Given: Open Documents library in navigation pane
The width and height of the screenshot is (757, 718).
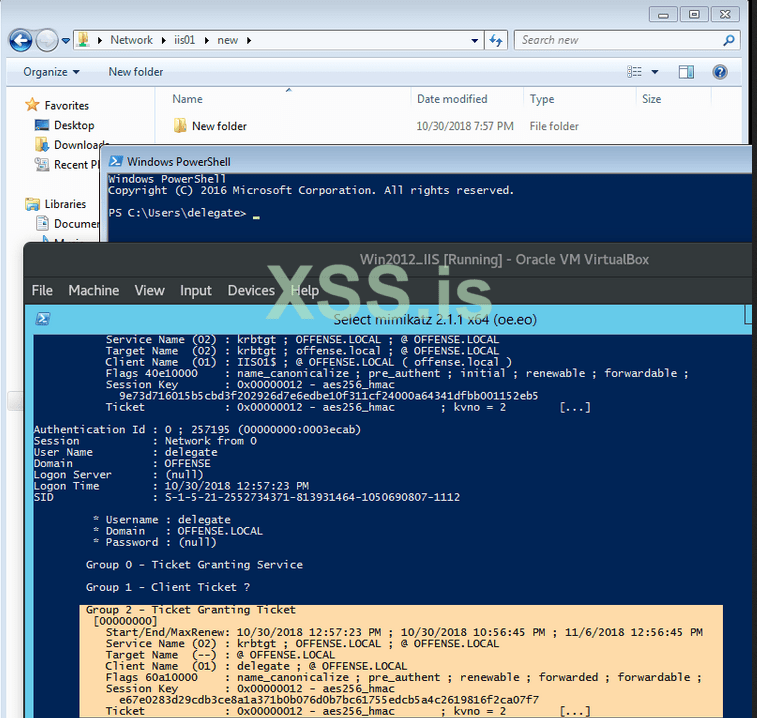Looking at the screenshot, I should [76, 224].
